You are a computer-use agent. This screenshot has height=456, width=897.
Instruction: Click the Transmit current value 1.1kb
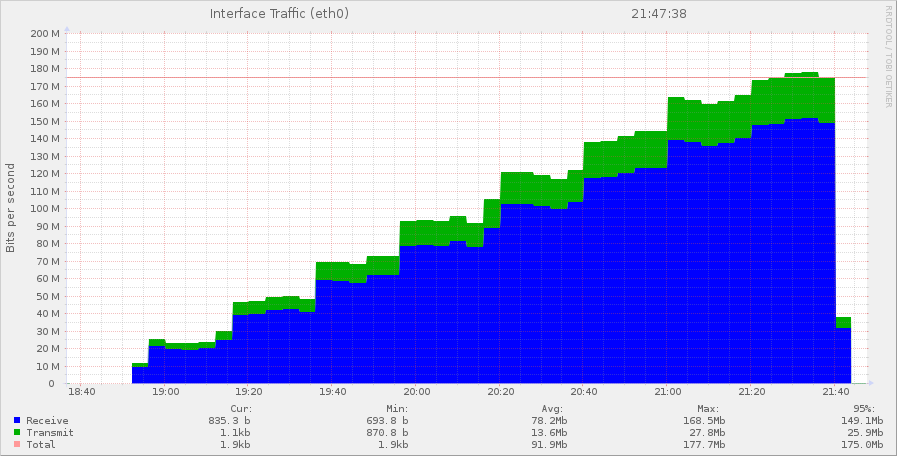[235, 433]
